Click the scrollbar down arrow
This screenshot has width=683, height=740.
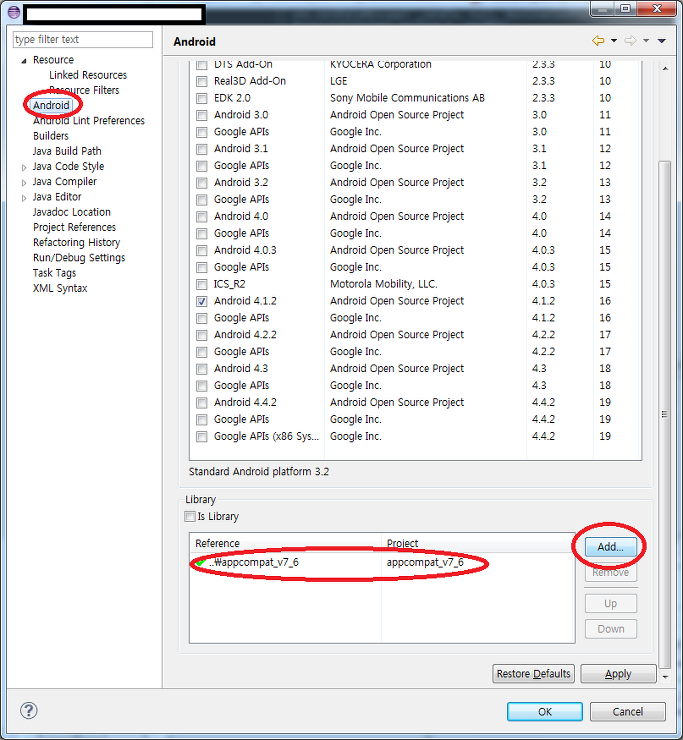pyautogui.click(x=665, y=677)
